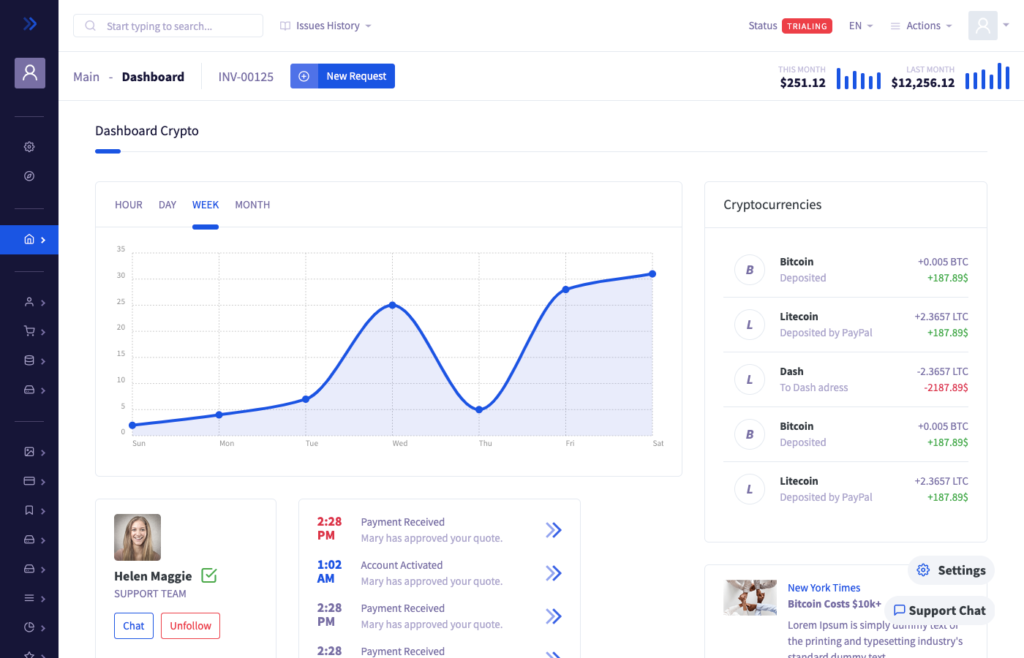The image size is (1024, 658).
Task: Start a Chat with Helen Maggie
Action: click(134, 625)
